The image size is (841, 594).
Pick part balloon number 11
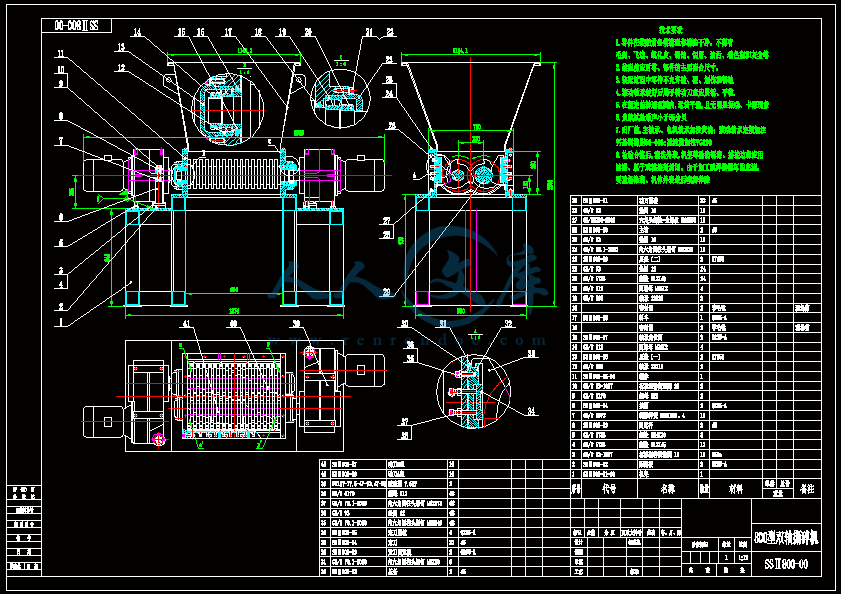(60, 54)
